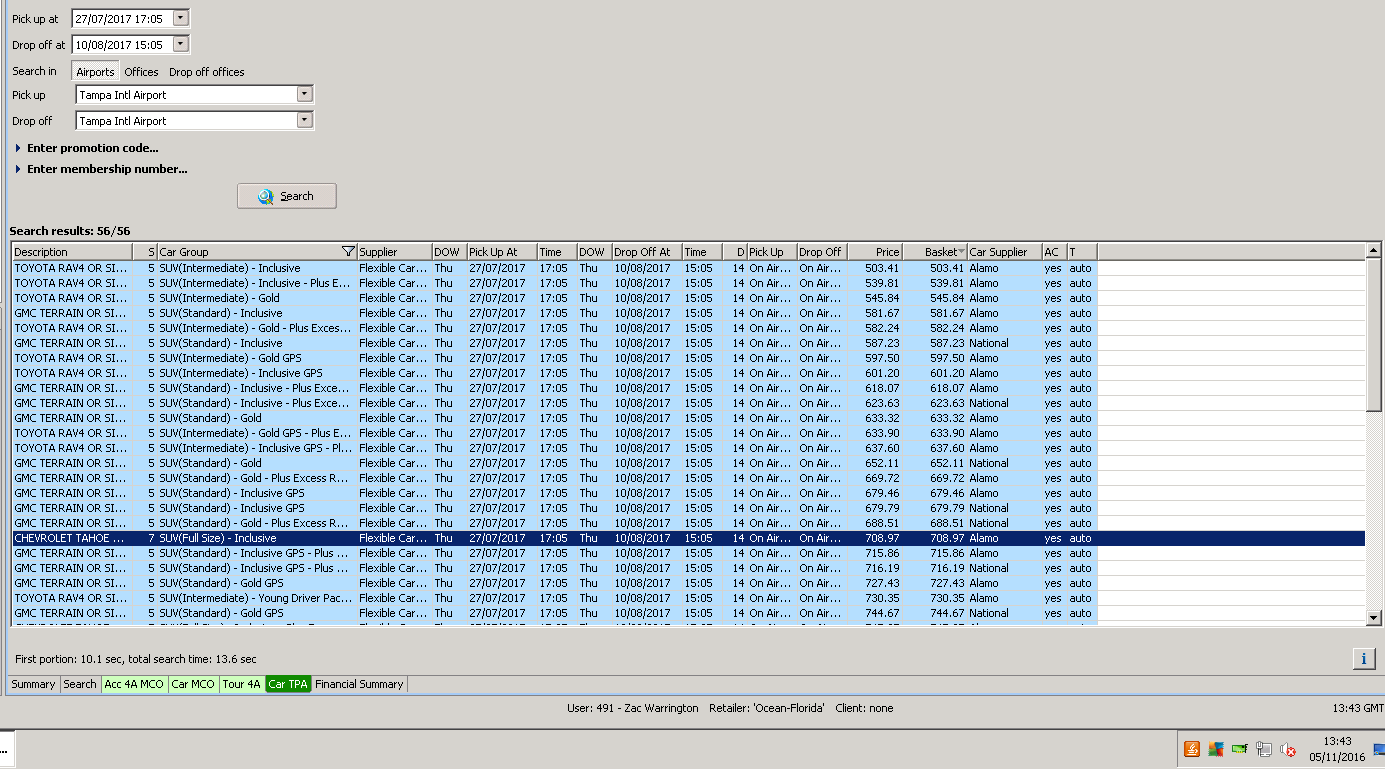Select the Drop off offices search option
The image size is (1385, 769).
207,72
